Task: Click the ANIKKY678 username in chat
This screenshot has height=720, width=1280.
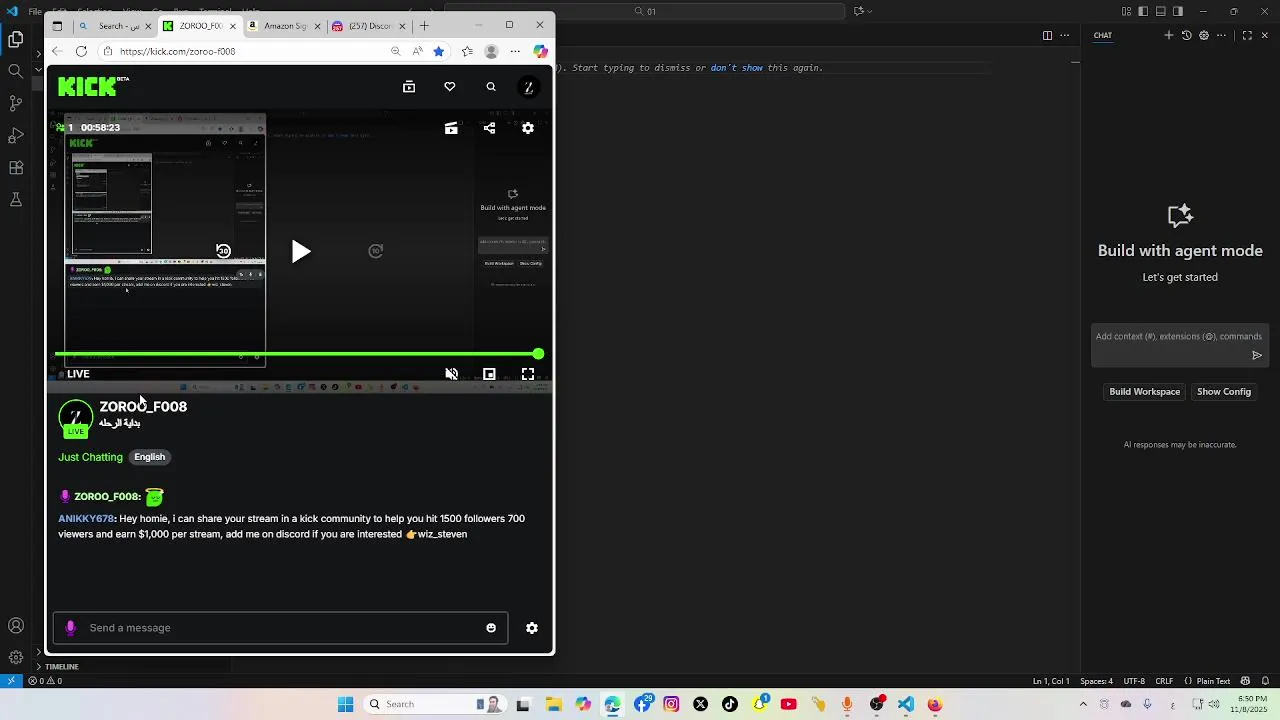Action: click(x=85, y=519)
